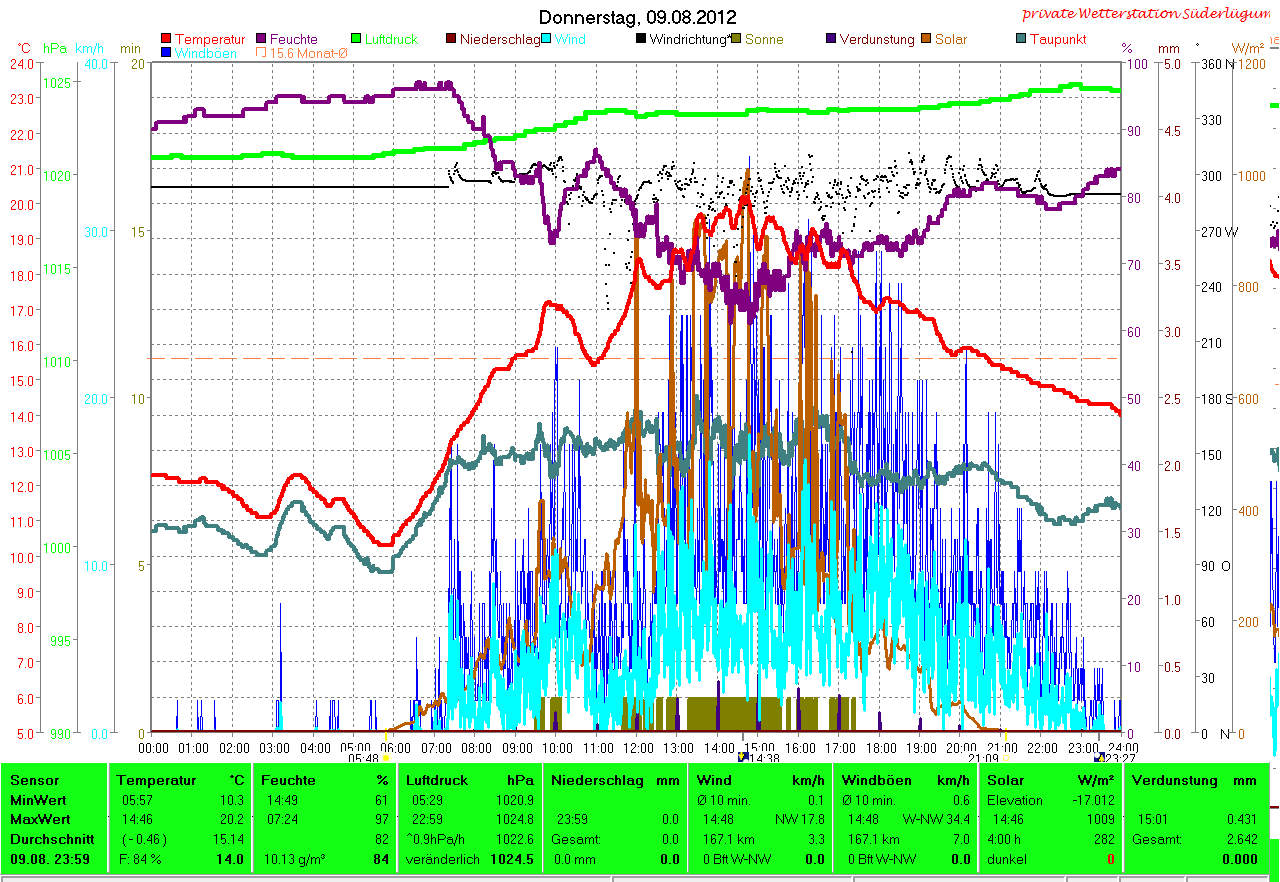Click the green Luftdruck legend square
The width and height of the screenshot is (1280, 882).
357,39
